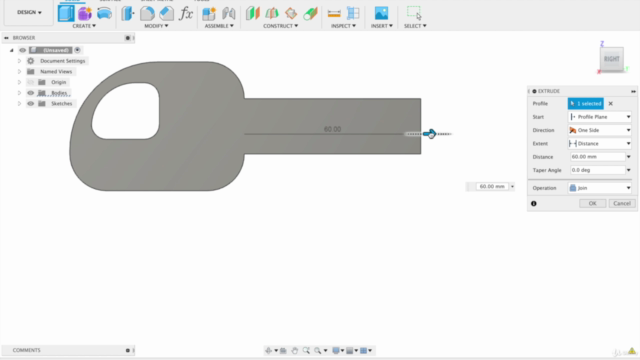Open the Create menu
This screenshot has height=360, width=640.
(x=84, y=26)
